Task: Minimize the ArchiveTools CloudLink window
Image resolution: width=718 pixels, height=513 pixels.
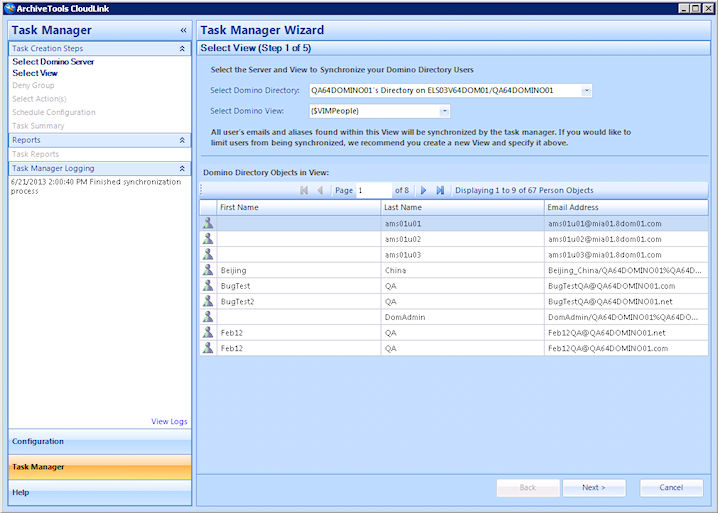Action: (684, 8)
